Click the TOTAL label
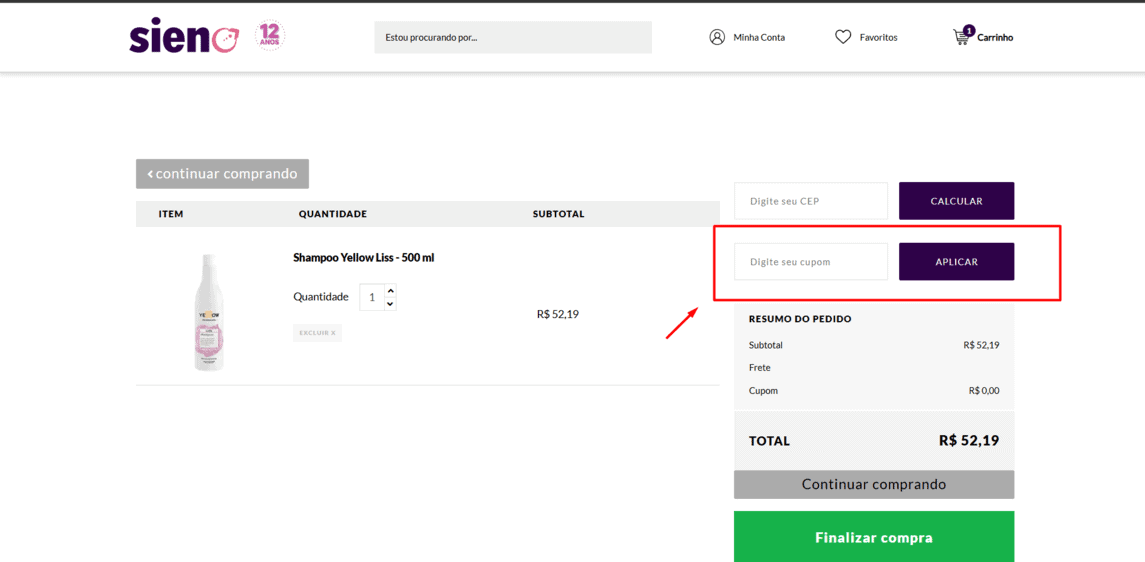Image resolution: width=1145 pixels, height=562 pixels. point(769,441)
